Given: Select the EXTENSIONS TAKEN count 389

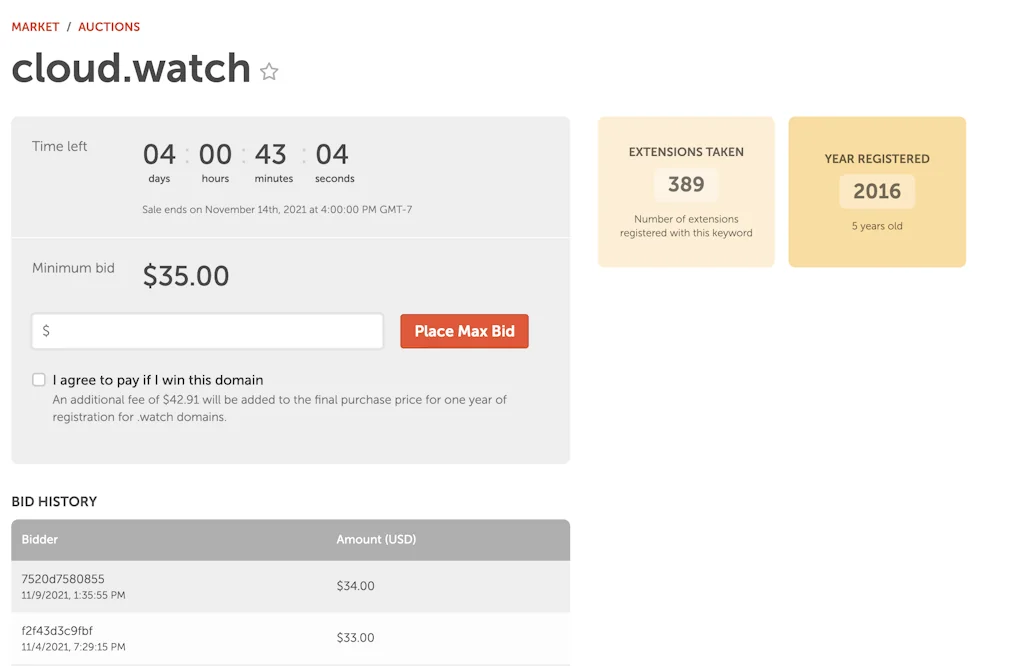Looking at the screenshot, I should coord(686,184).
